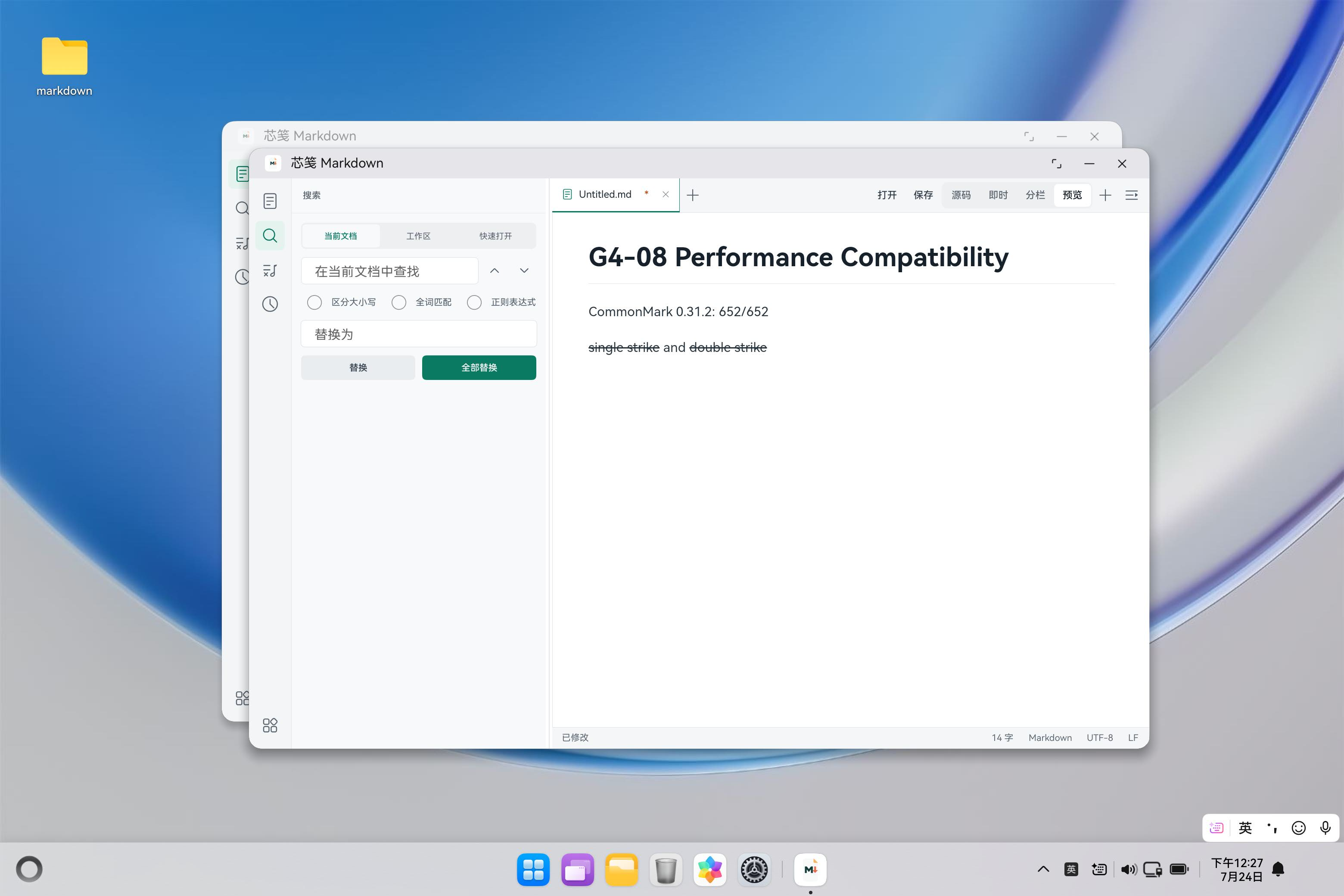Open the trash in the dock
Image resolution: width=1344 pixels, height=896 pixels.
coord(666,870)
